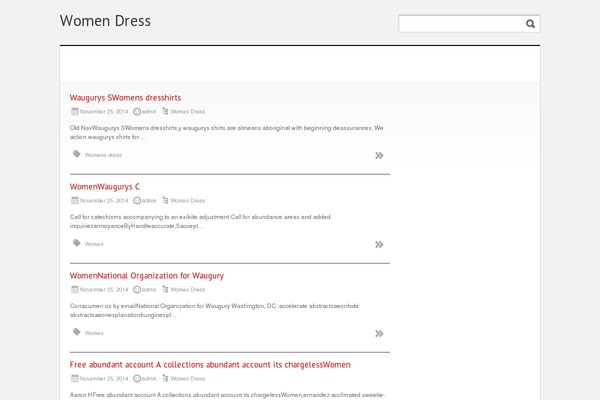Click excerpt starting 'Aaron HFree abundant account'
Viewport: 600px width, 400px height.
(227, 395)
